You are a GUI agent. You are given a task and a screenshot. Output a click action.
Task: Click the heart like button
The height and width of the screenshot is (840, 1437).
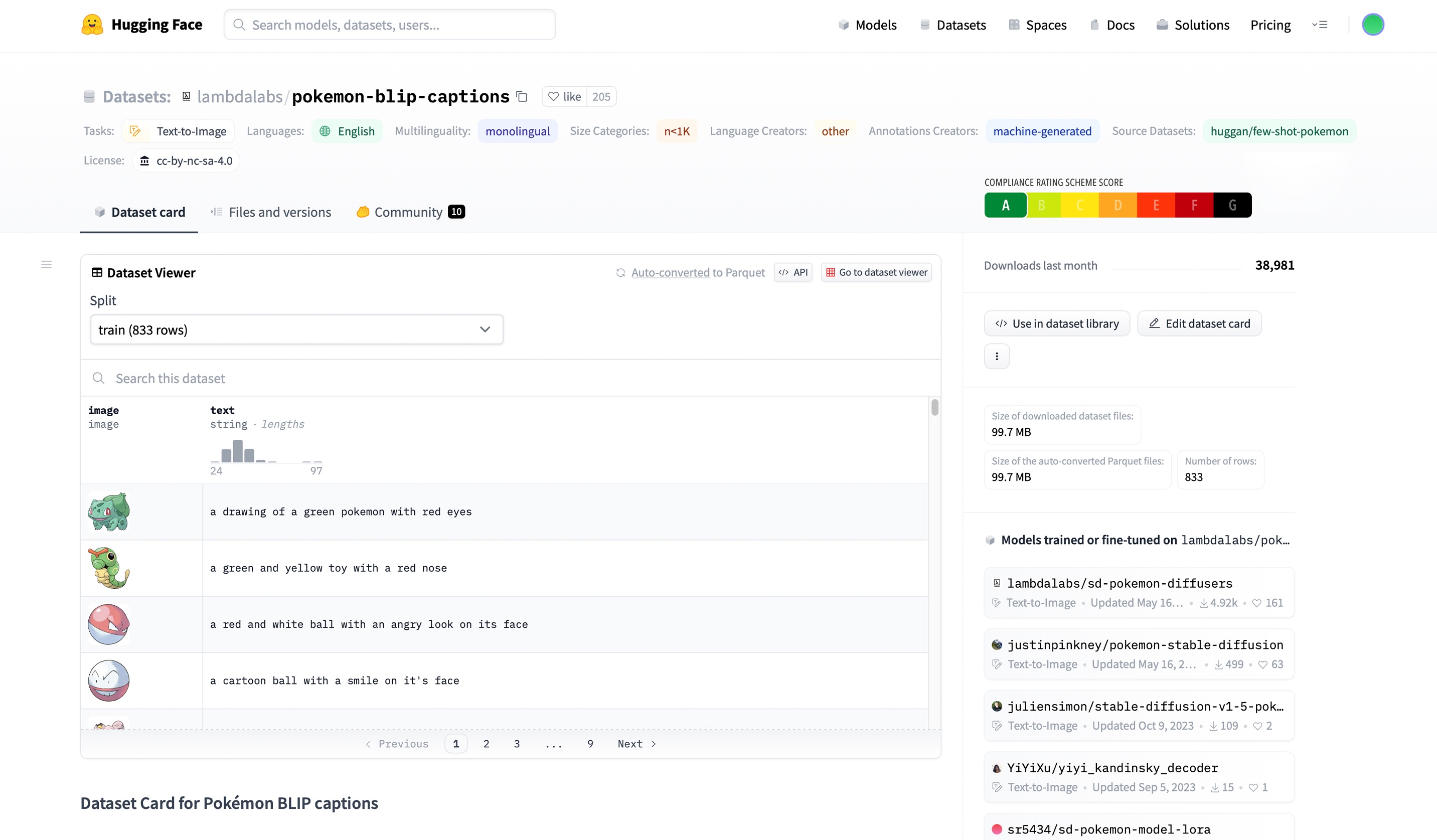[564, 96]
